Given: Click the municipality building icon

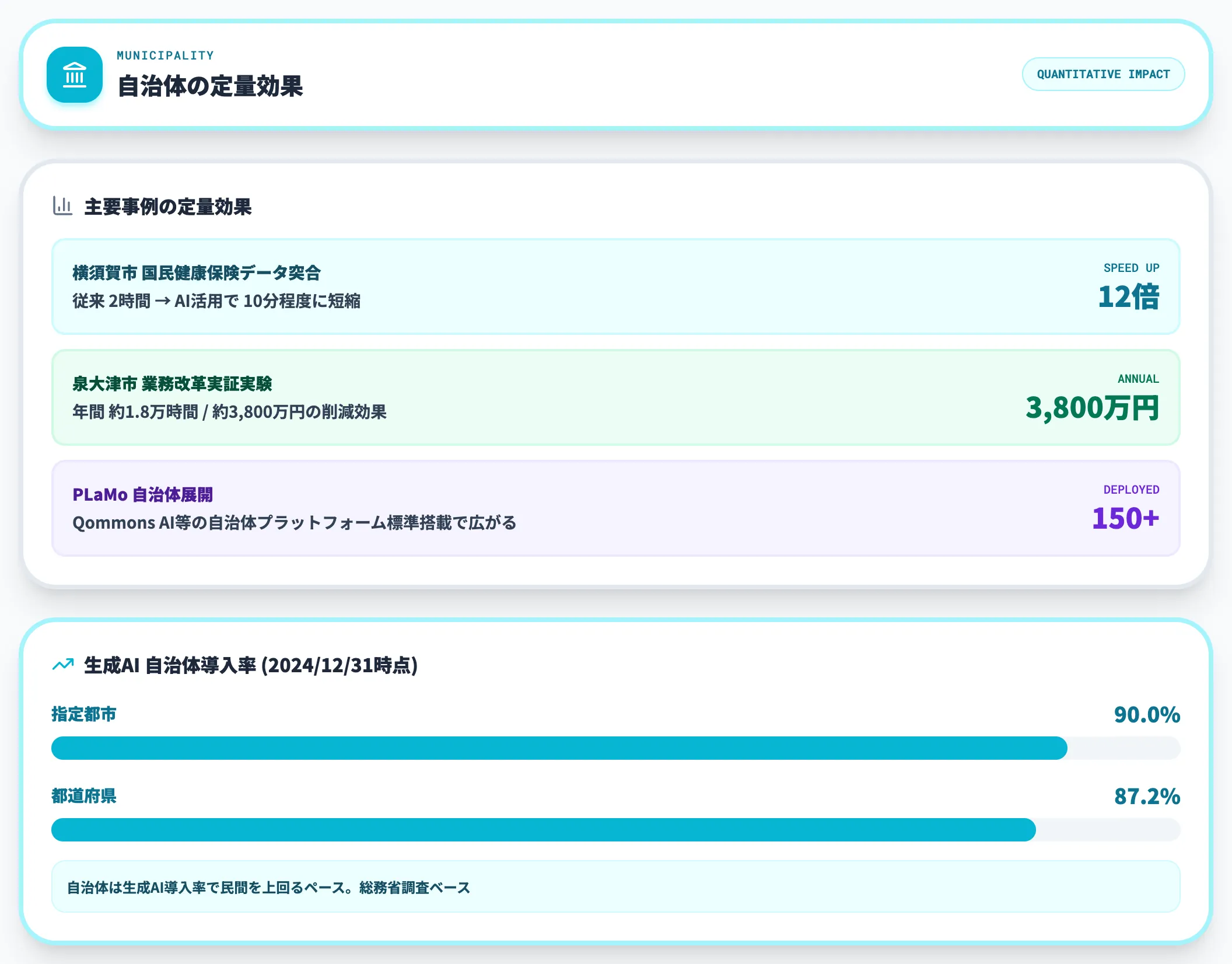Looking at the screenshot, I should [x=75, y=75].
